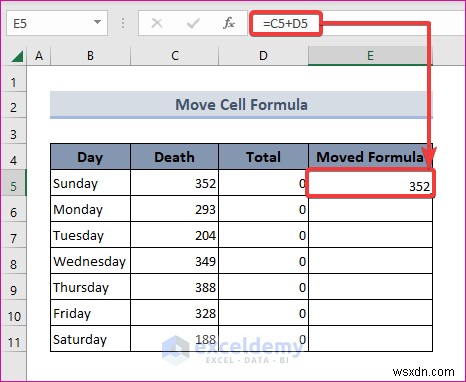The image size is (466, 382).
Task: Select Total value 0 in Thursday row
Action: click(x=263, y=287)
